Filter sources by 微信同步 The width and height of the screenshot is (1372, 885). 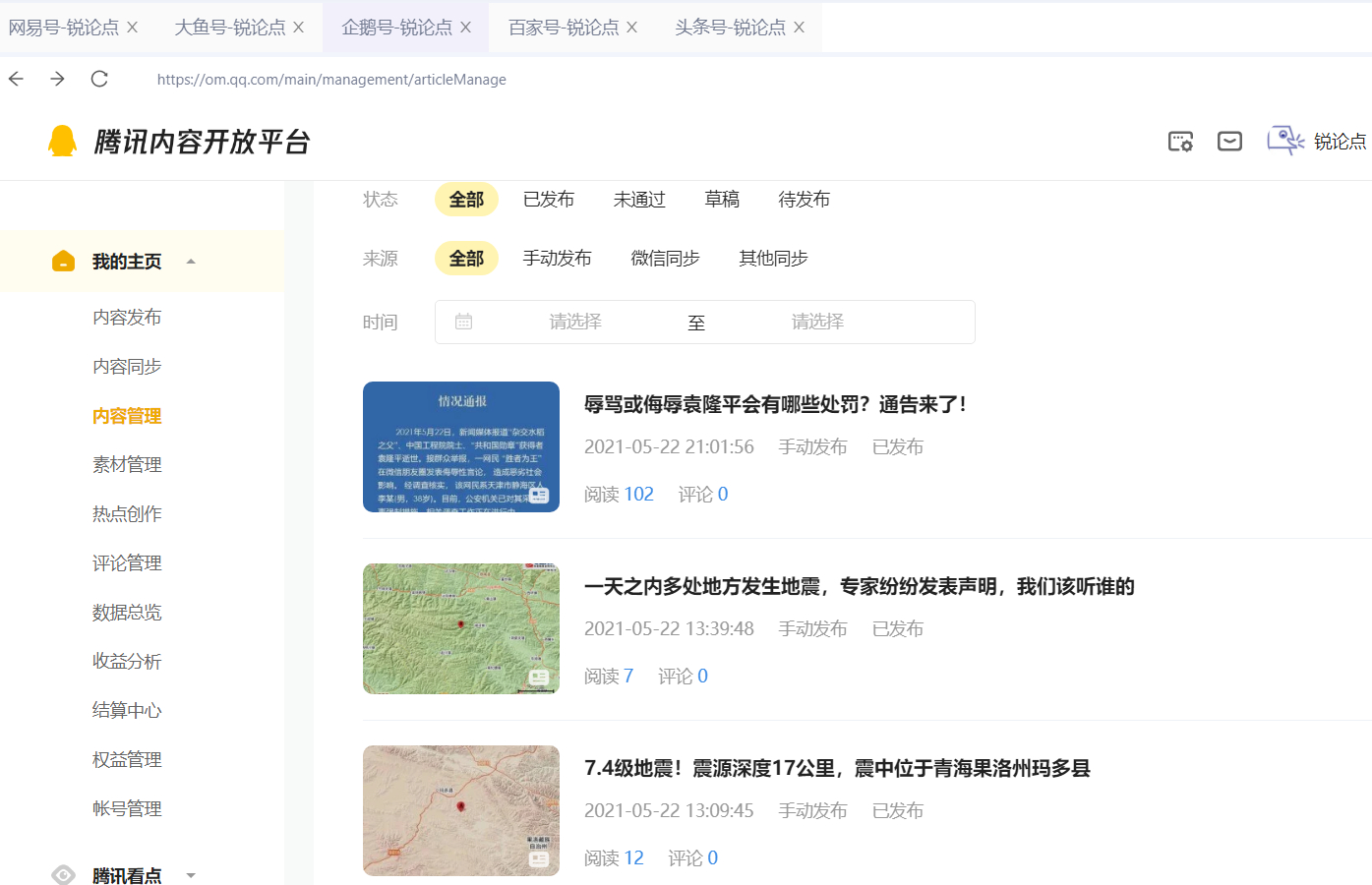665,258
